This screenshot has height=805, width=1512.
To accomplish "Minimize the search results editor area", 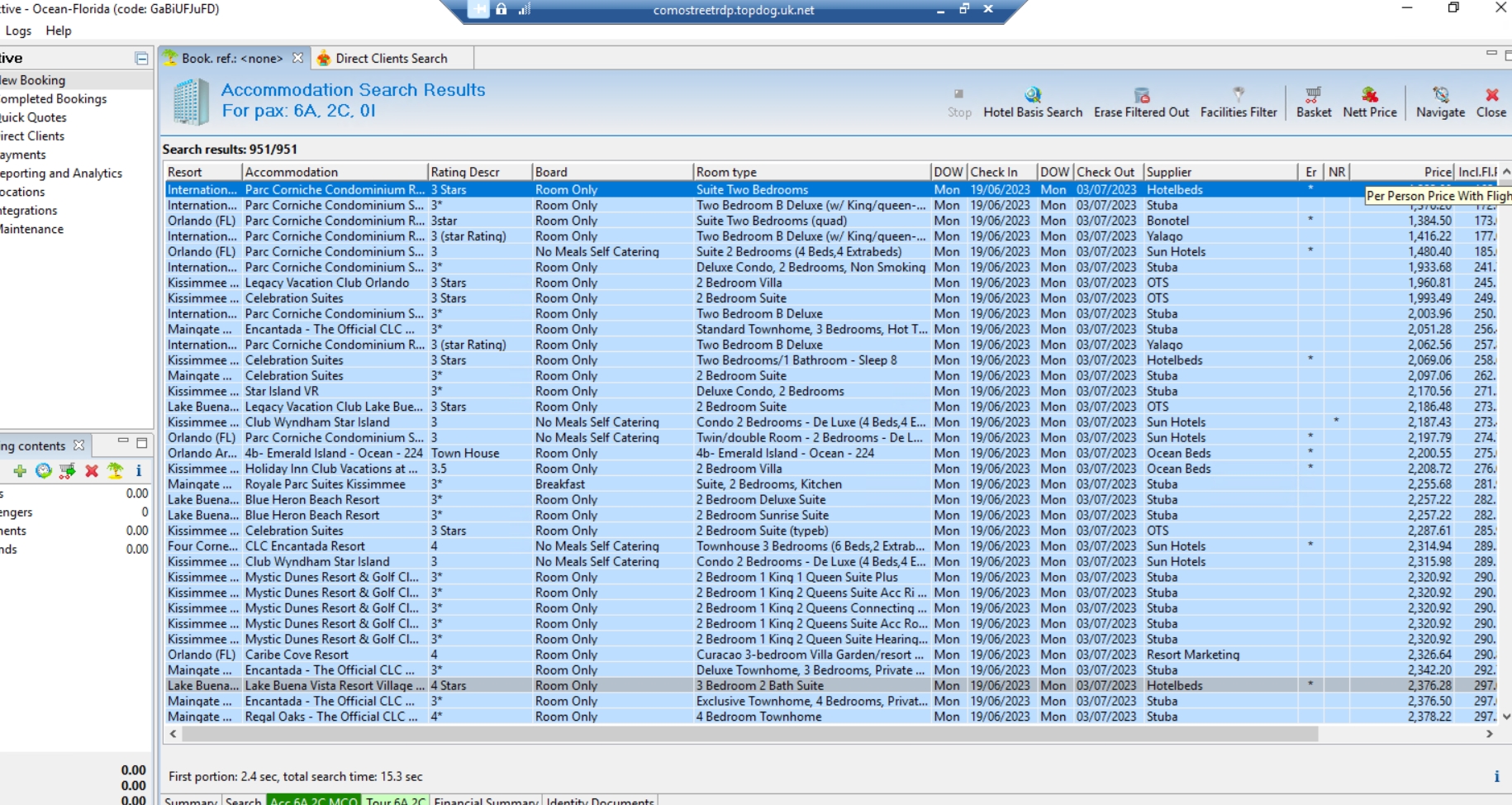I will (x=1491, y=53).
